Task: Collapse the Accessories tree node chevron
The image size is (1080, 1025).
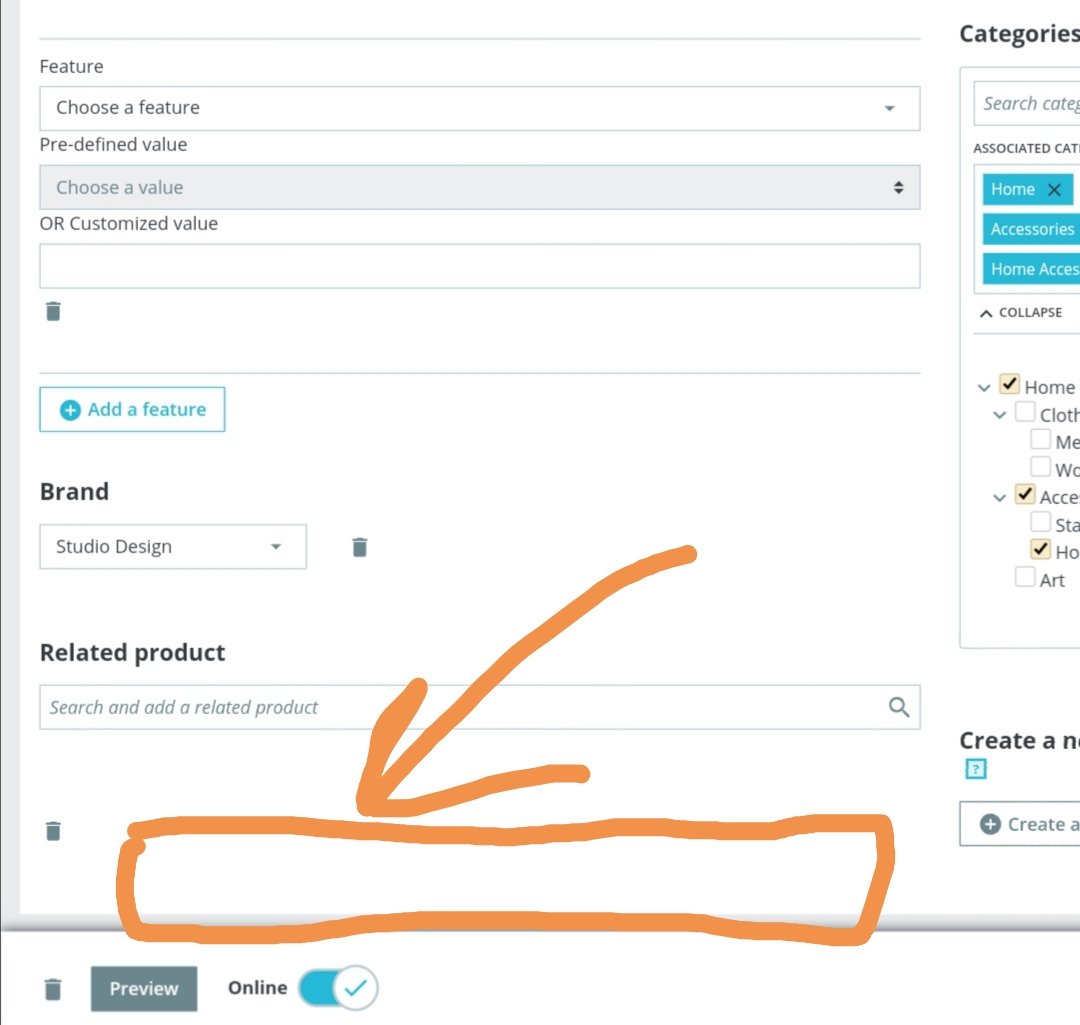Action: [x=999, y=497]
